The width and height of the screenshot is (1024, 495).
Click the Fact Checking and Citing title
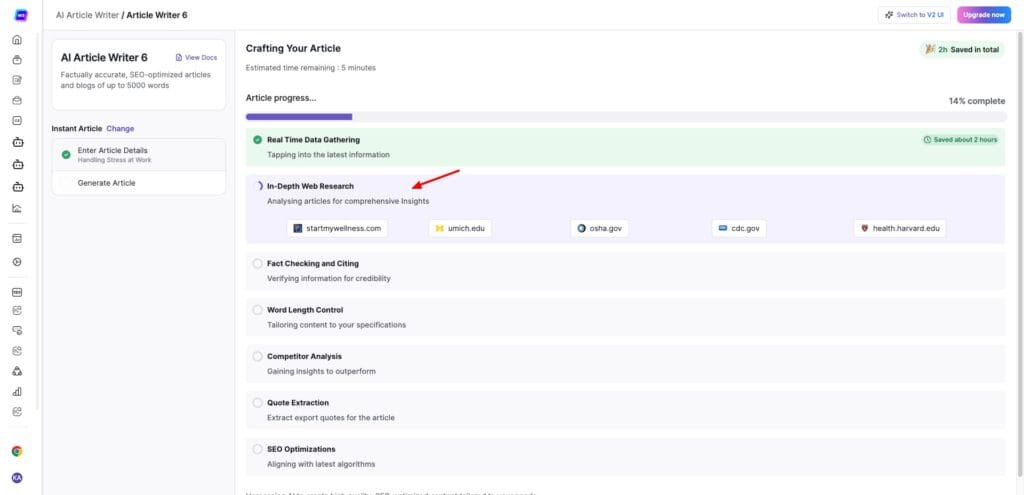point(313,263)
